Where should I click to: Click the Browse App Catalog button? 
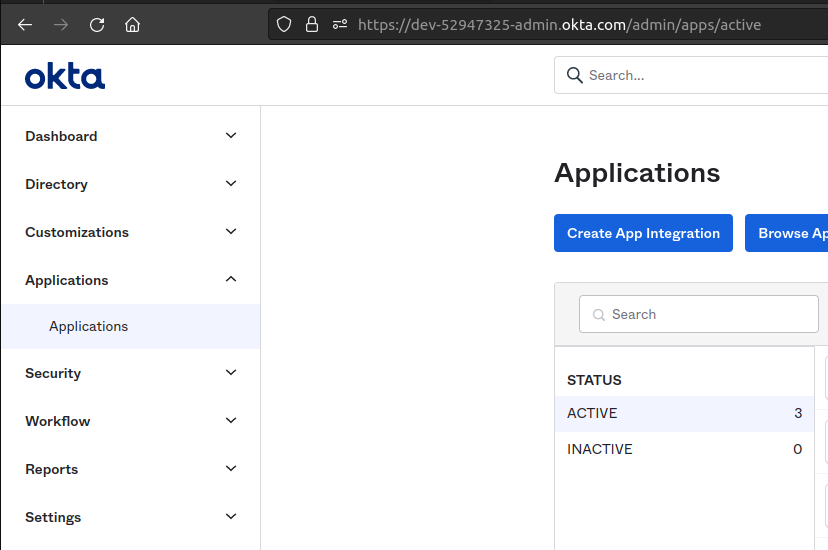[x=786, y=233]
